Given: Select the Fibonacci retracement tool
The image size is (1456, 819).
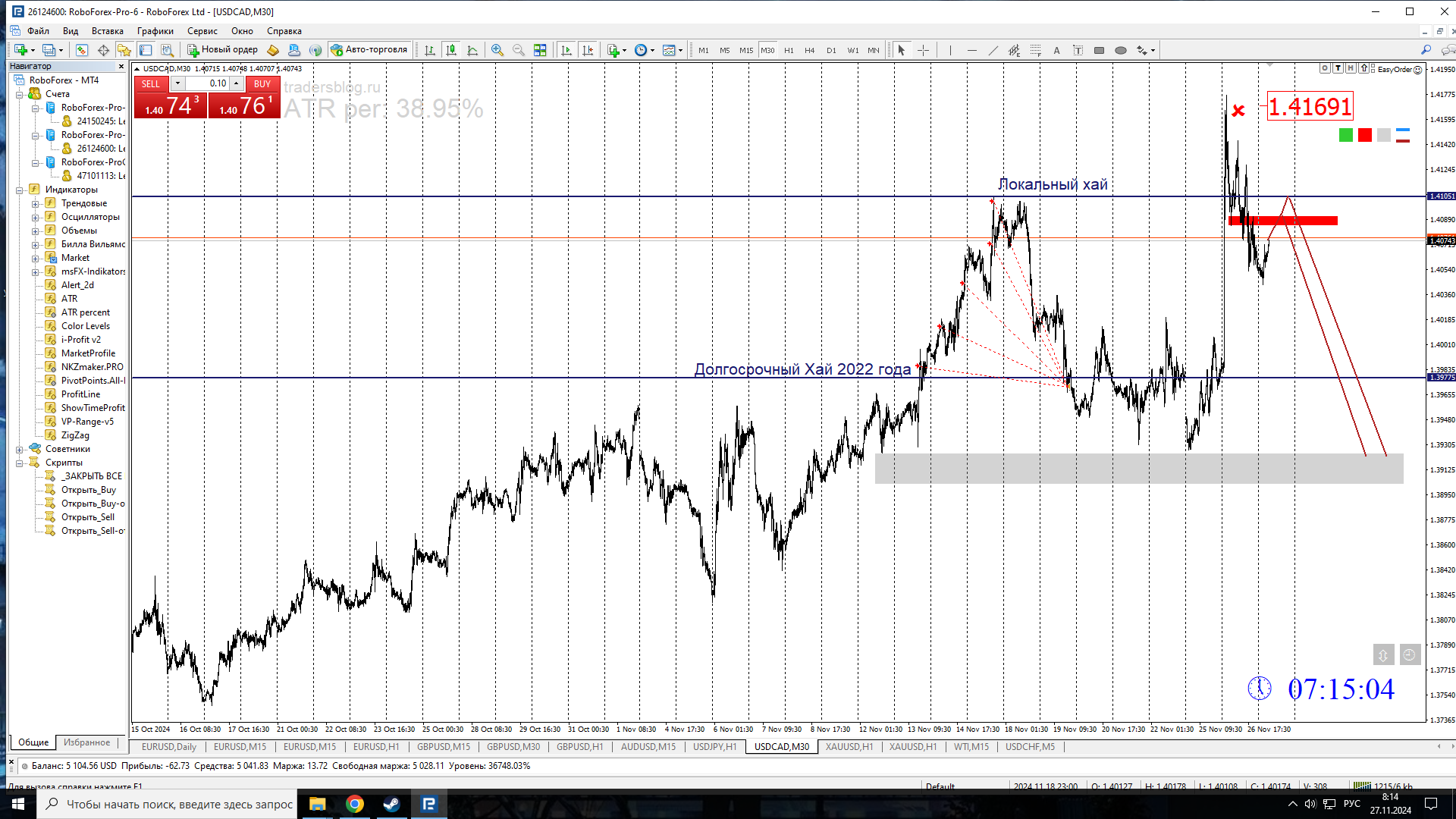Looking at the screenshot, I should [1036, 50].
